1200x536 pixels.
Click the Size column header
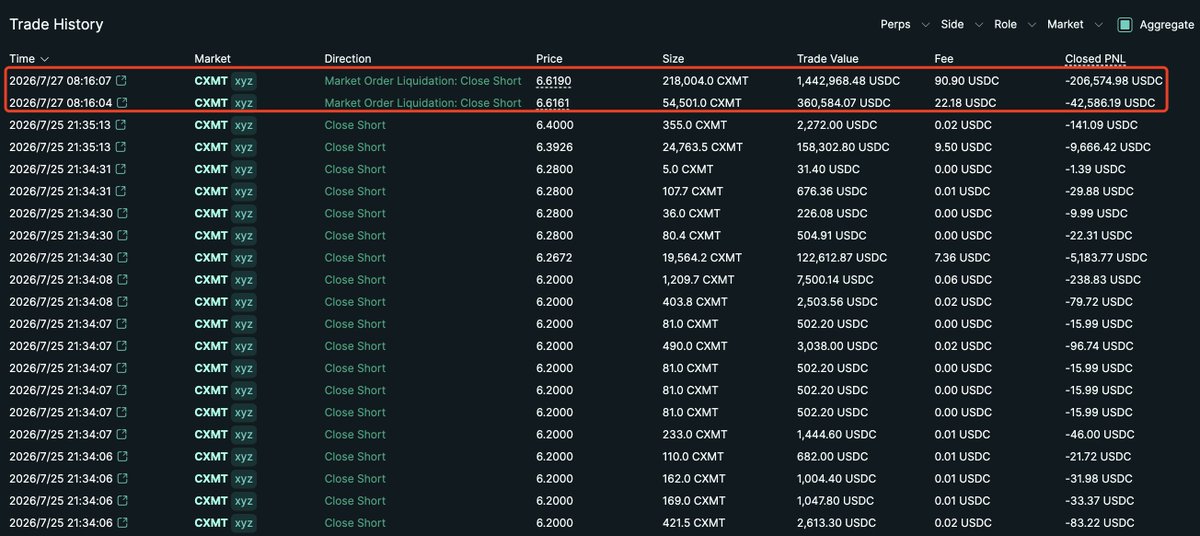(x=673, y=59)
